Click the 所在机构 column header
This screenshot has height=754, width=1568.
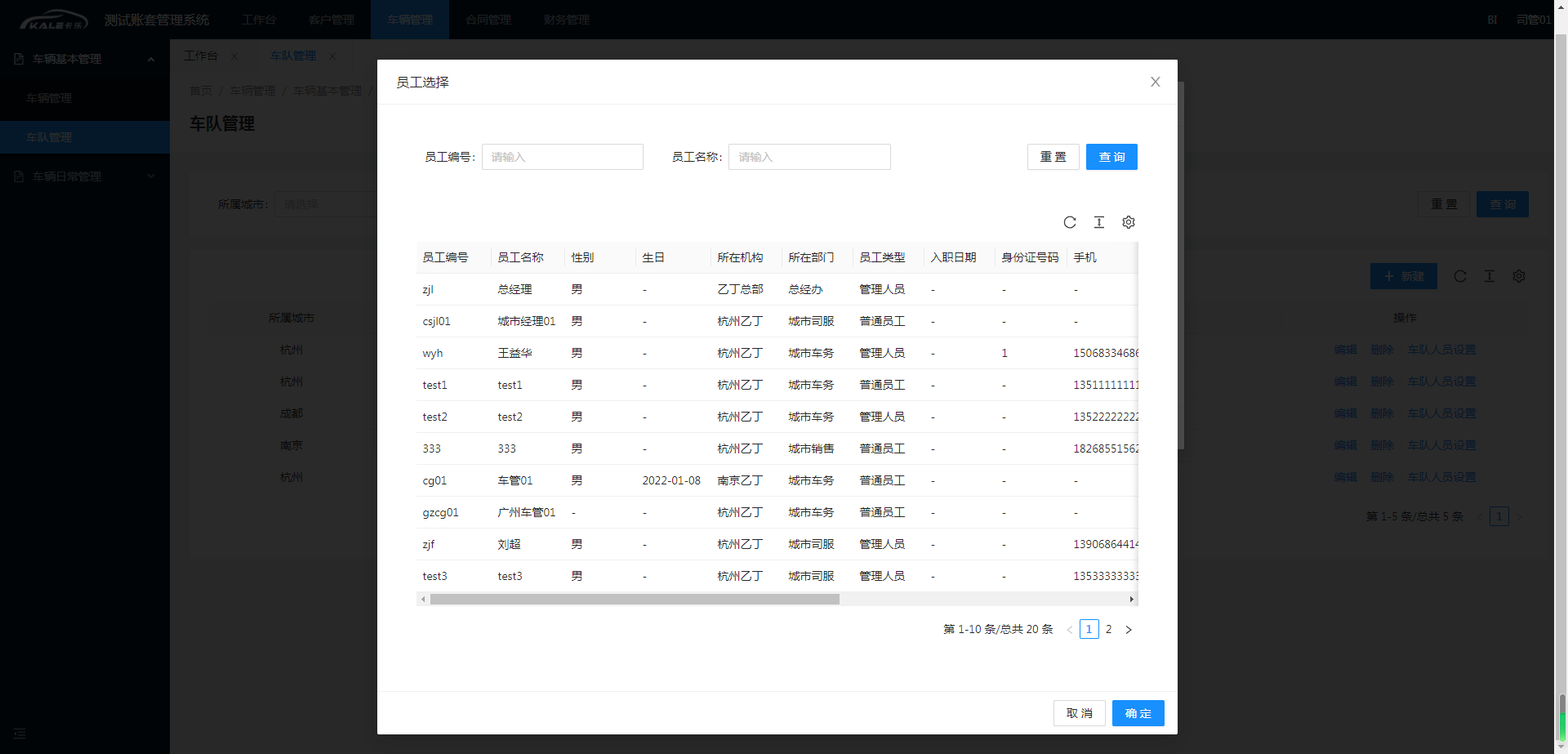(x=740, y=257)
